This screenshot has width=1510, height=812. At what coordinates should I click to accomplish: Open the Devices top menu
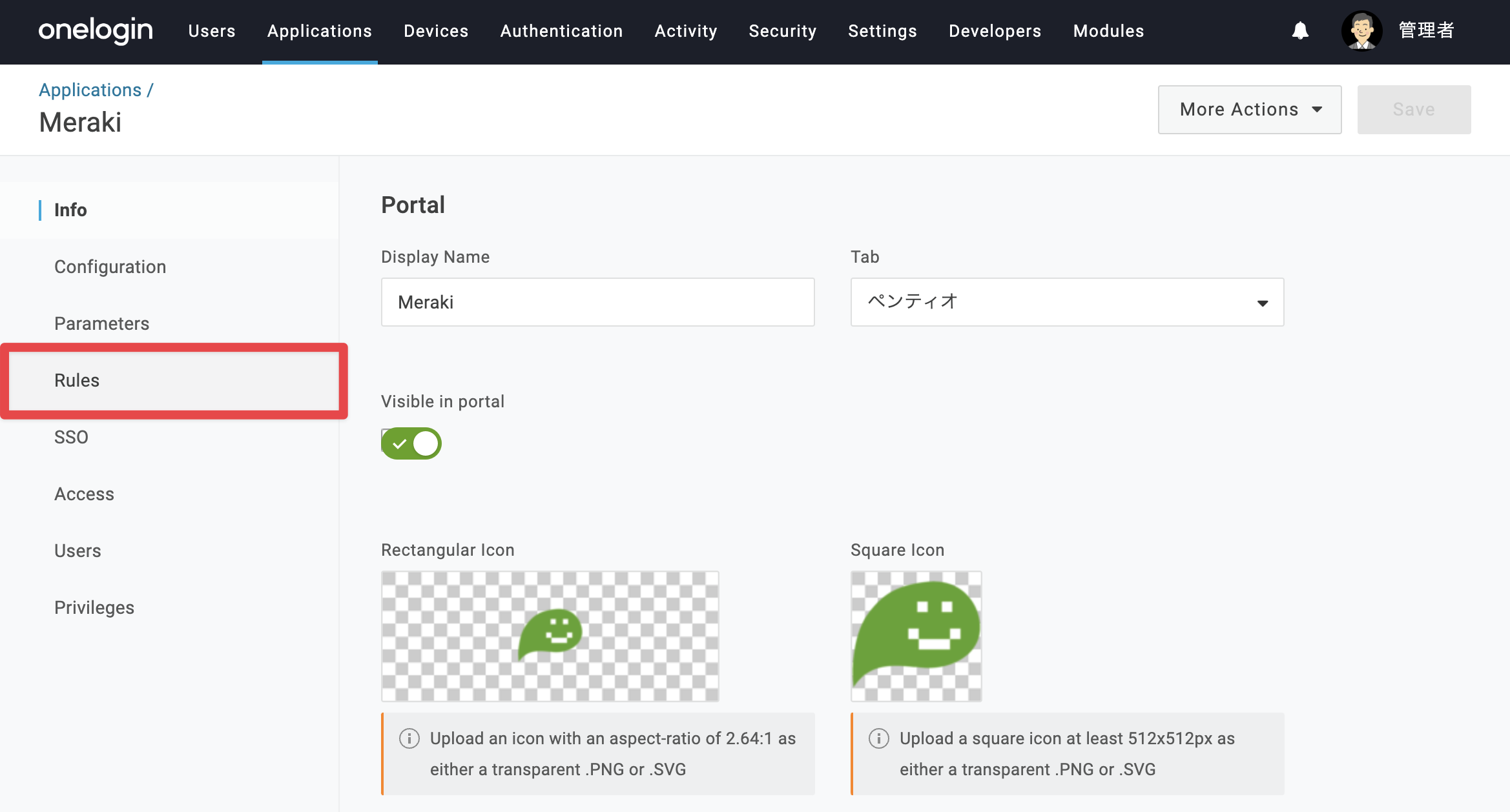pos(436,31)
